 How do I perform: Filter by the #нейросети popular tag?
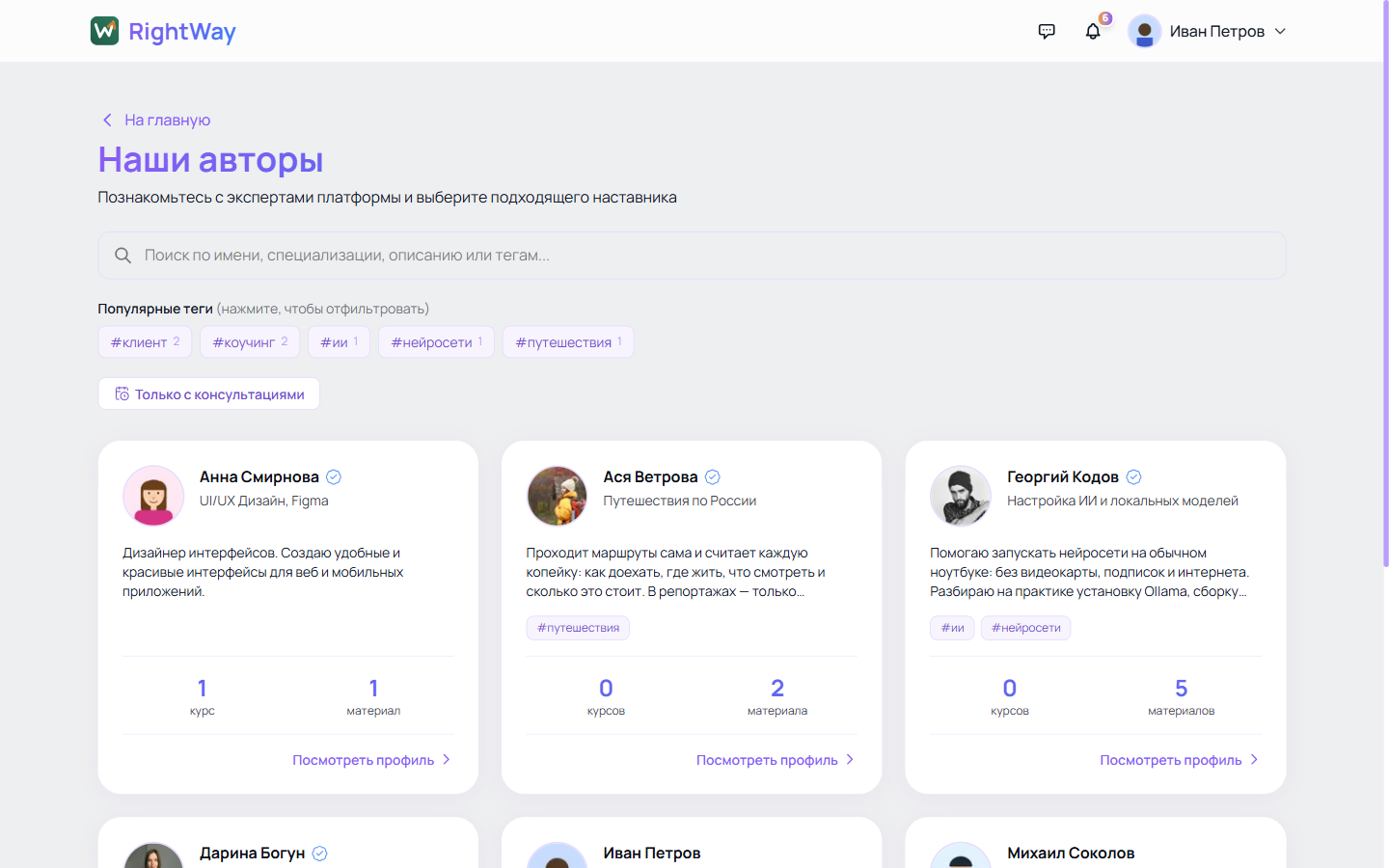(437, 341)
